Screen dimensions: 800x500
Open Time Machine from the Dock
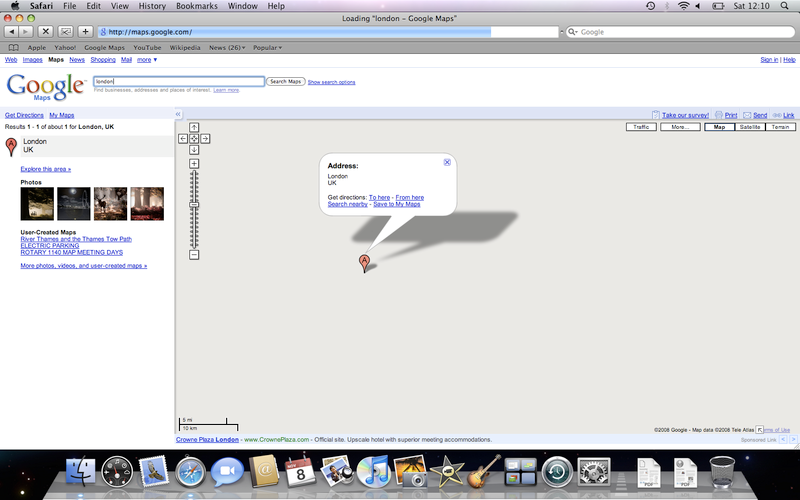pyautogui.click(x=557, y=472)
